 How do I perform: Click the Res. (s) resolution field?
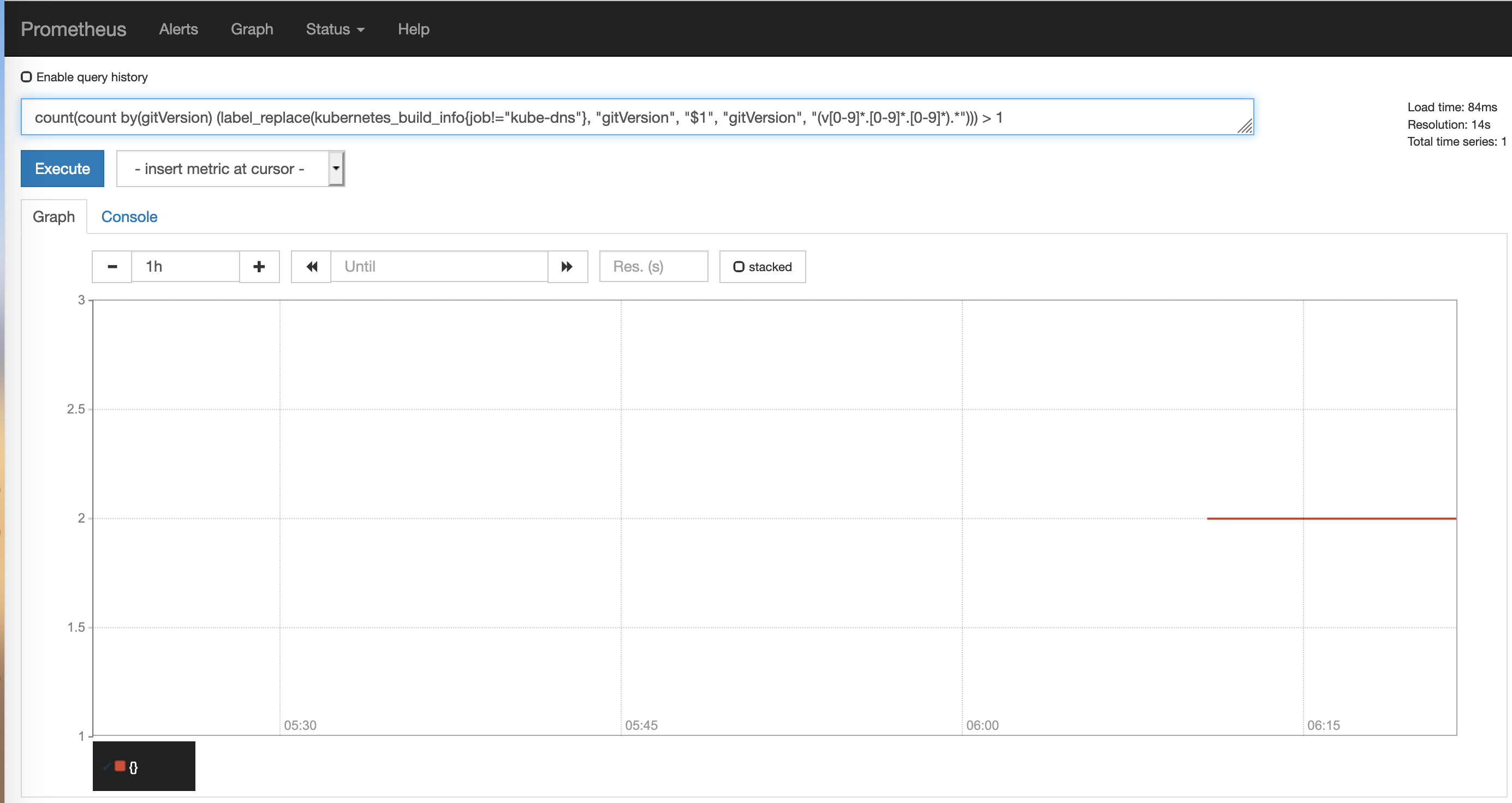[x=653, y=267]
